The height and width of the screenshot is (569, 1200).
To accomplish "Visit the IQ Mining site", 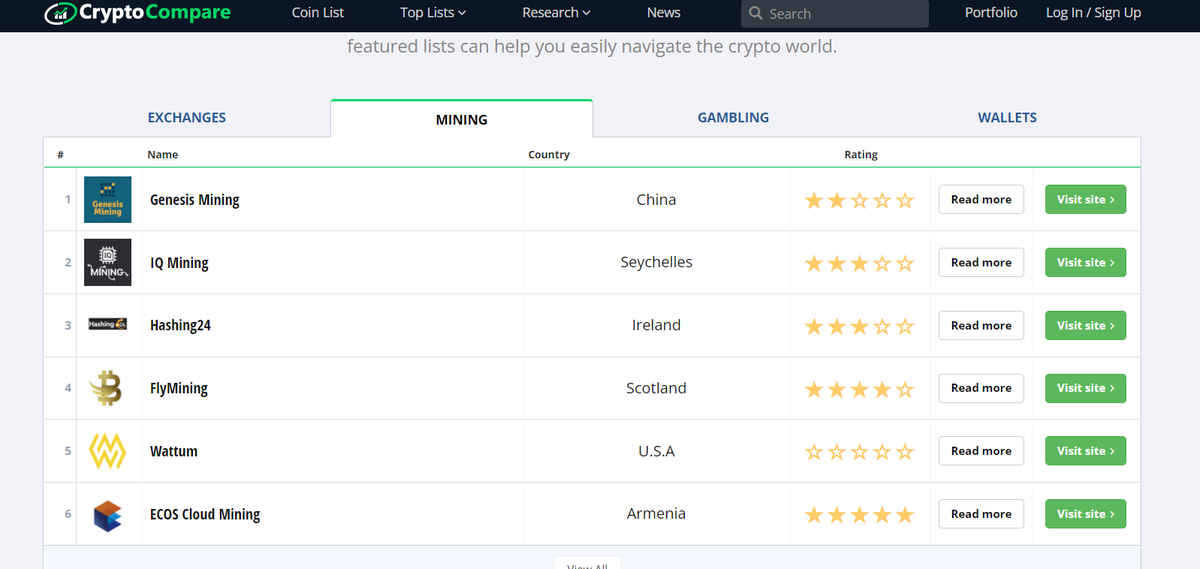I will pyautogui.click(x=1086, y=262).
